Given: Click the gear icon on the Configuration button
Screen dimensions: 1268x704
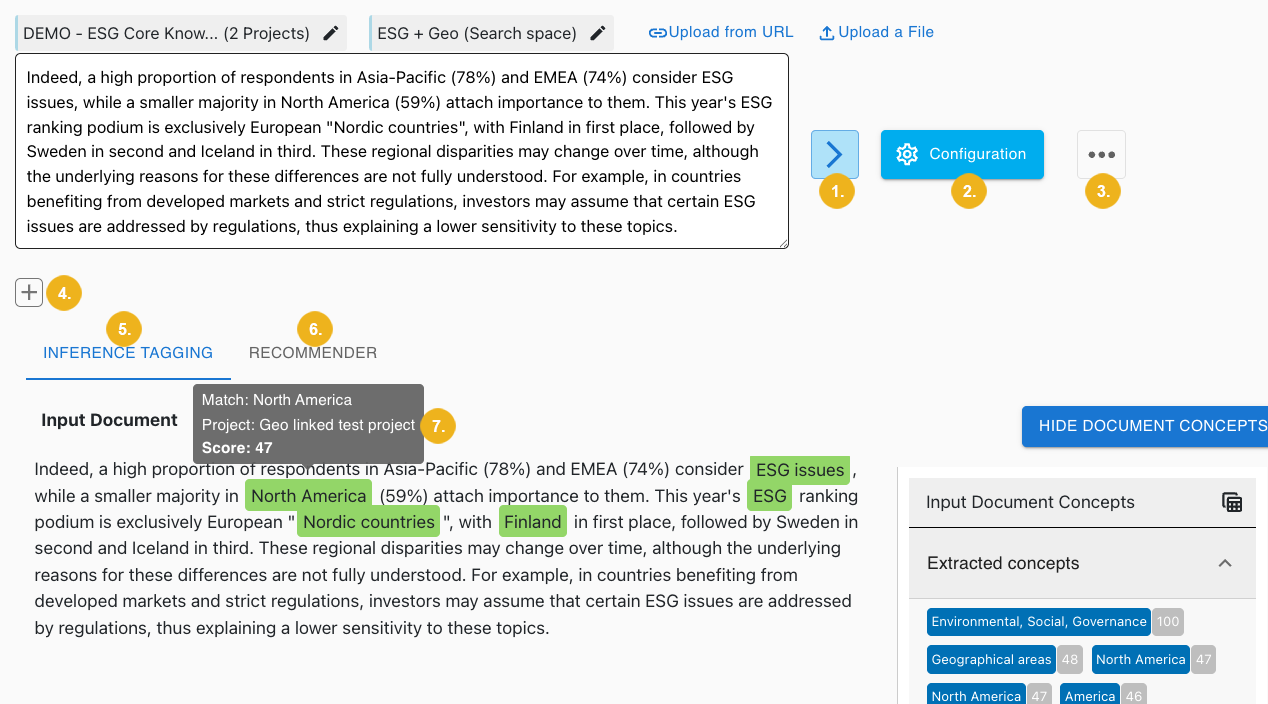Looking at the screenshot, I should pos(907,154).
